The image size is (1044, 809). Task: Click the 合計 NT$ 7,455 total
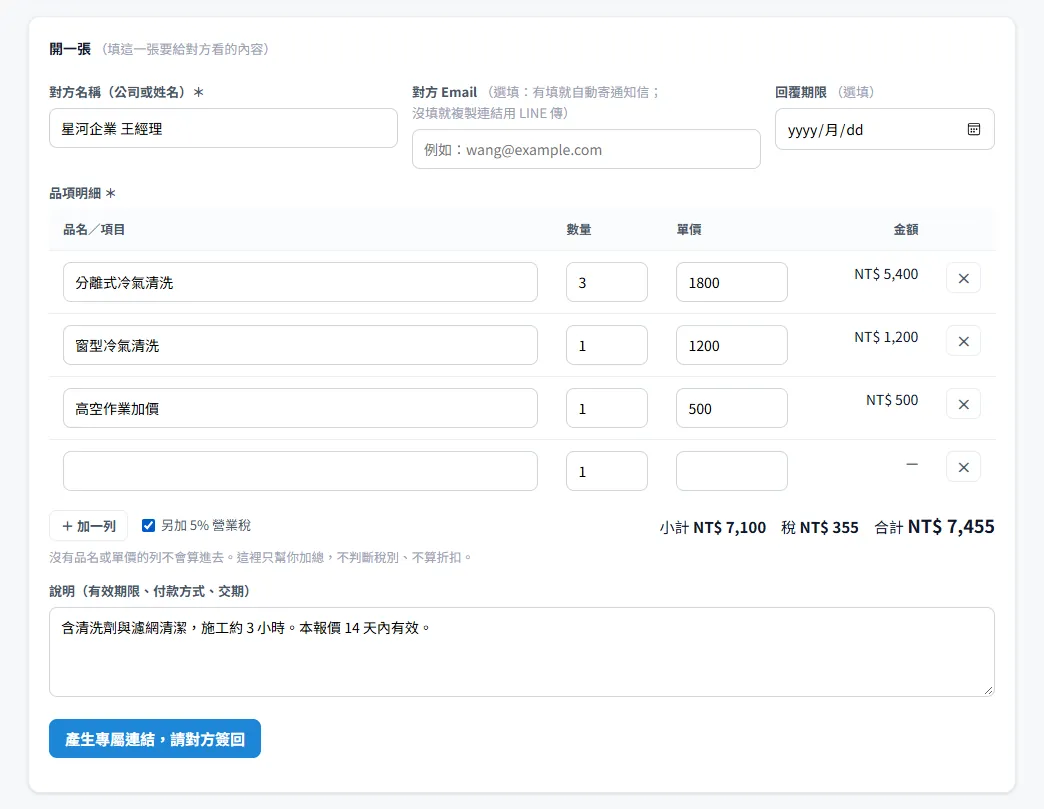[x=934, y=527]
